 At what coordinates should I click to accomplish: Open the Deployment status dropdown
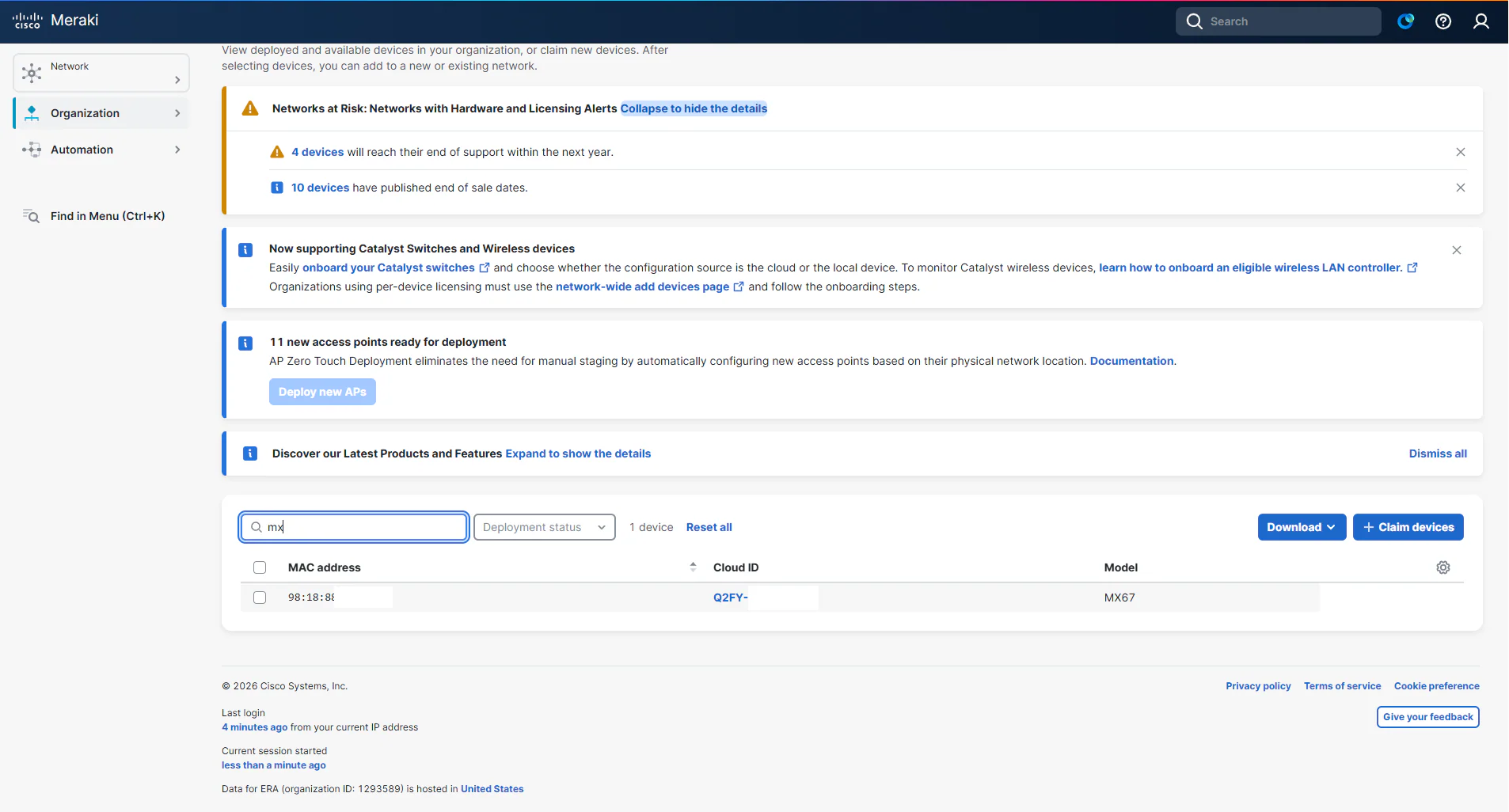pyautogui.click(x=545, y=527)
